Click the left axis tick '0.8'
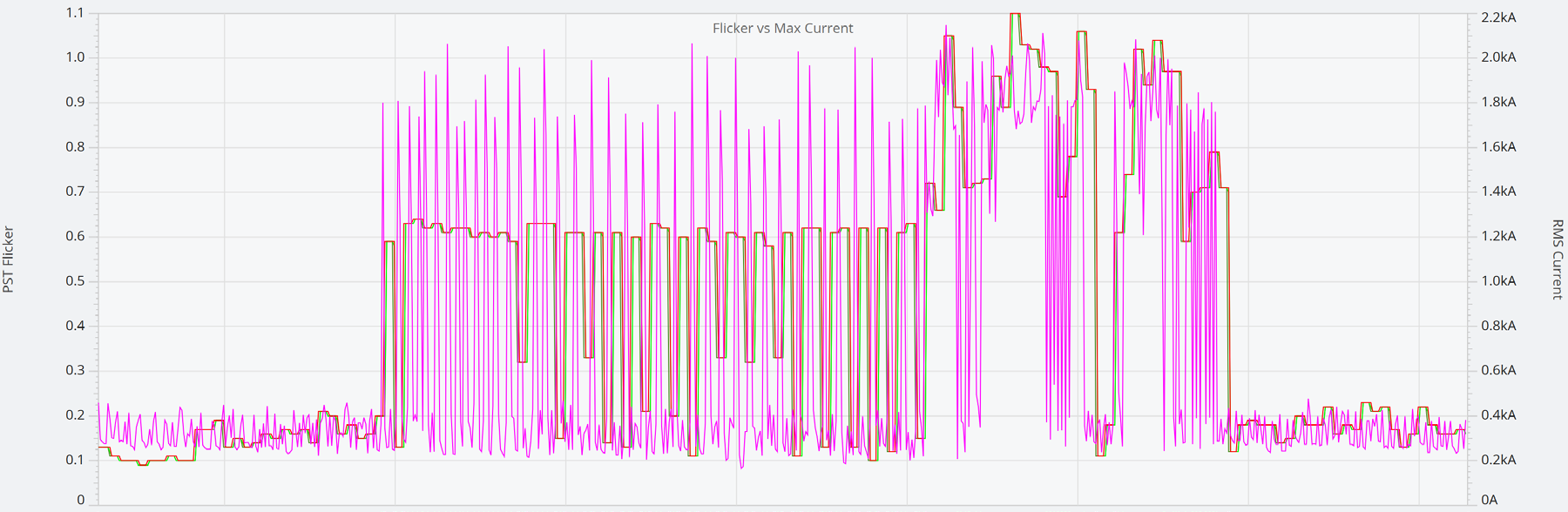This screenshot has height=512, width=1568. (75, 147)
